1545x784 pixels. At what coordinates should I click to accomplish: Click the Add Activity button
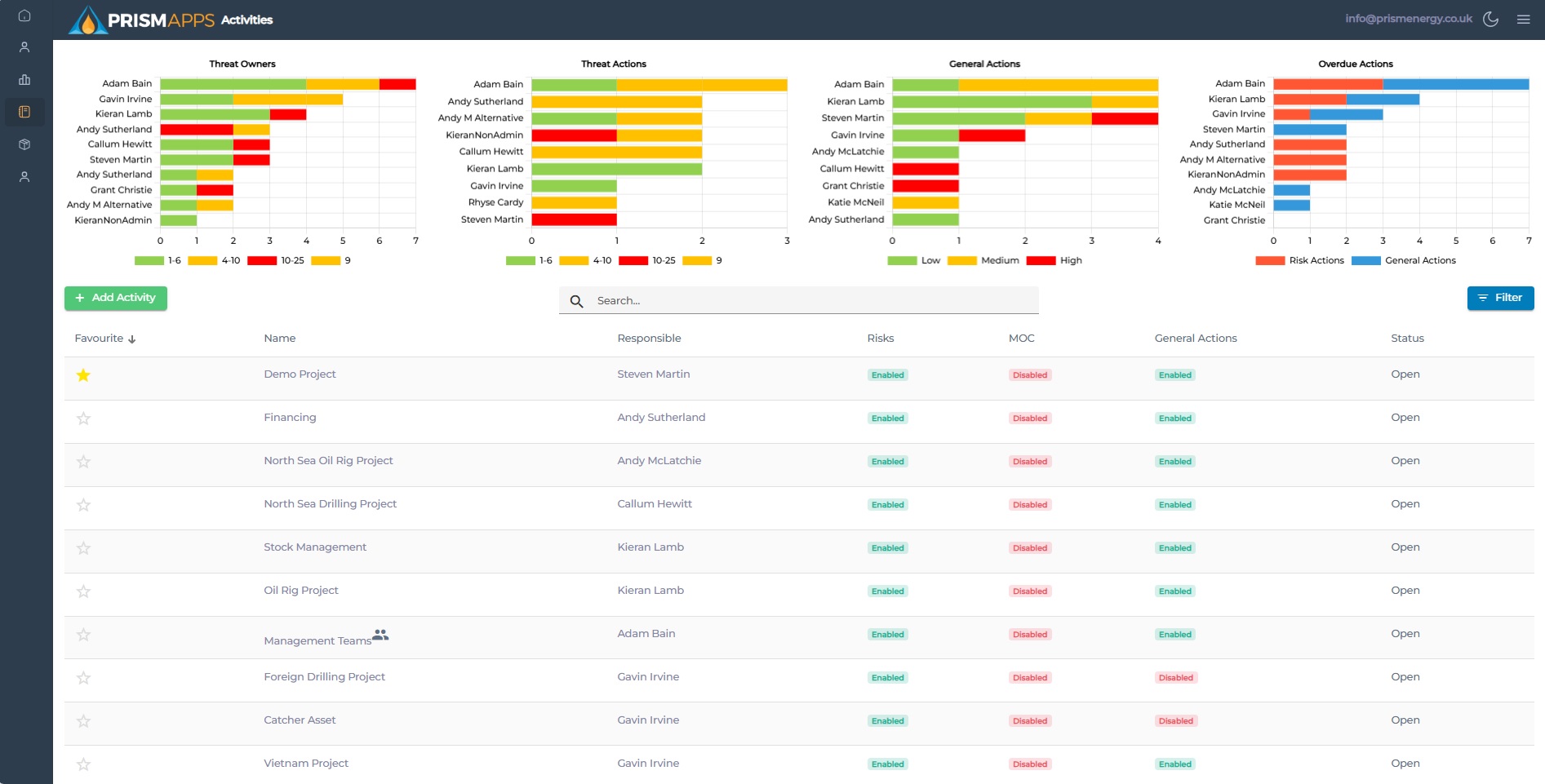(116, 298)
